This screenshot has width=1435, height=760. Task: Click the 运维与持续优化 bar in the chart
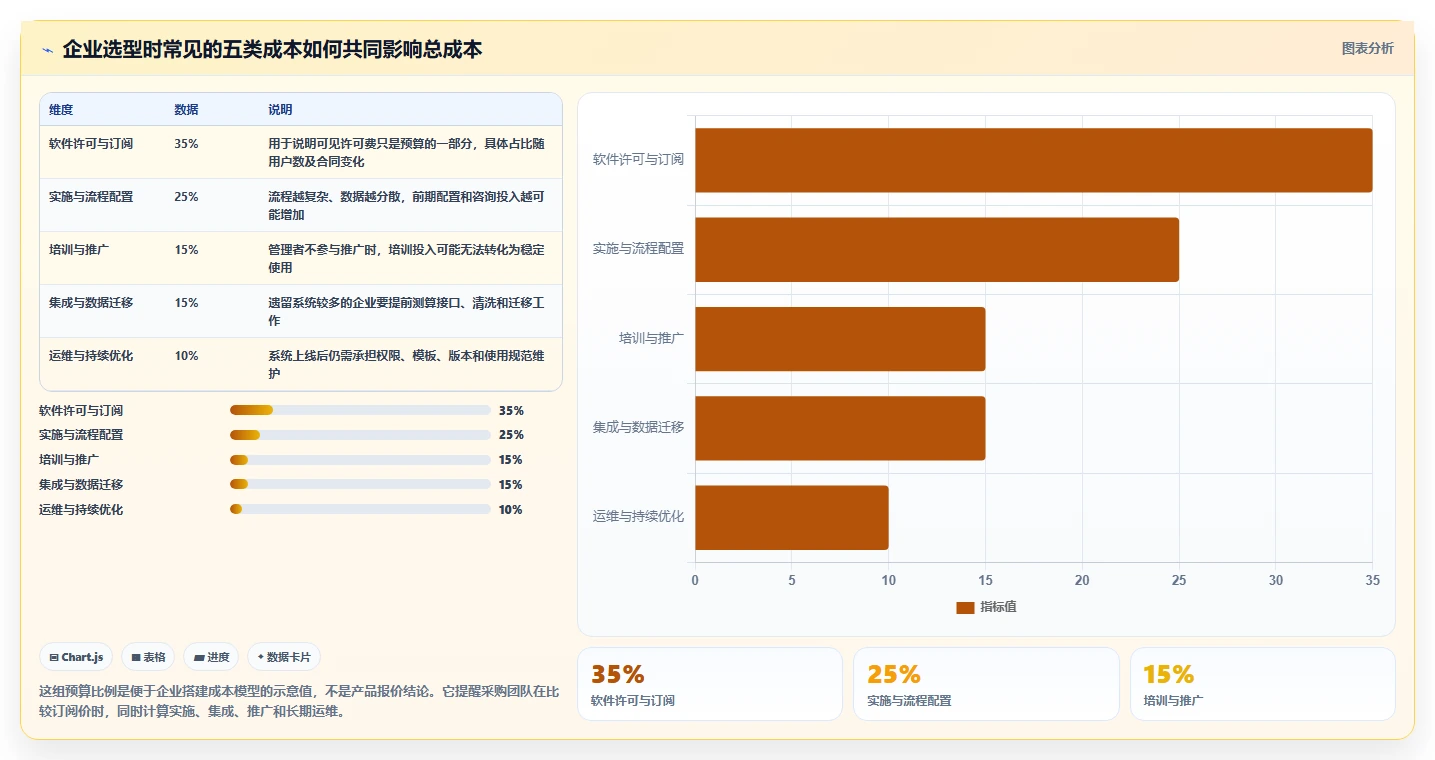tap(792, 517)
